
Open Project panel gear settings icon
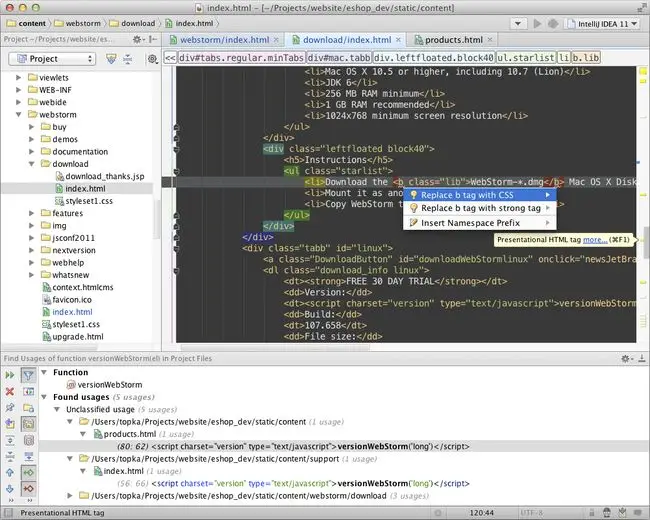click(x=137, y=39)
